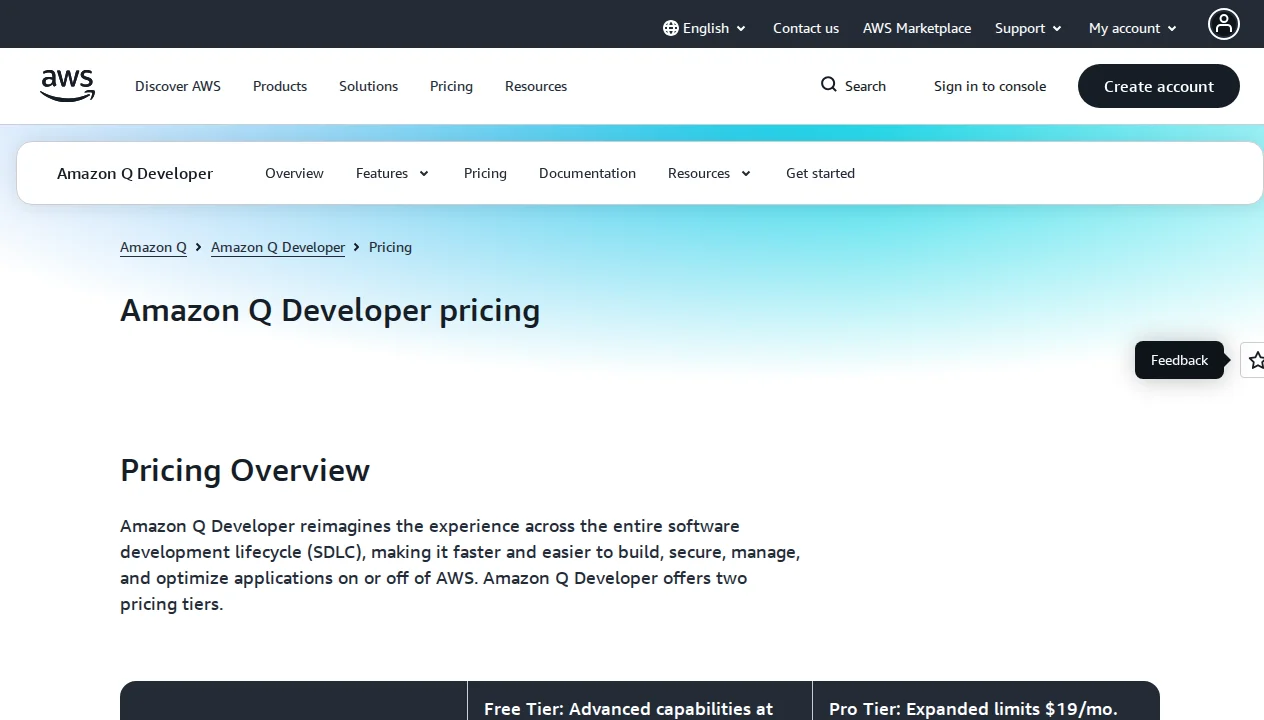This screenshot has width=1264, height=720.
Task: Open the My account dropdown
Action: point(1131,28)
